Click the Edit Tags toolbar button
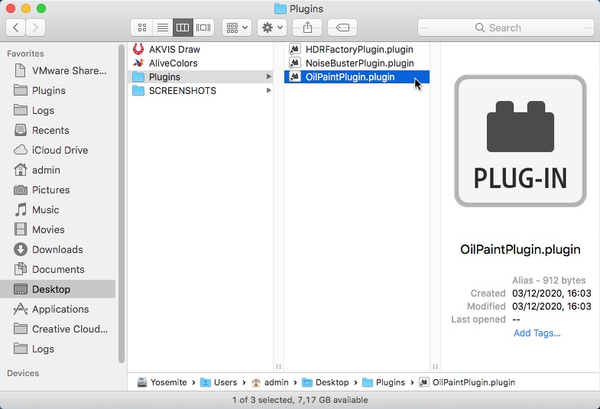The height and width of the screenshot is (409, 600). coord(342,28)
